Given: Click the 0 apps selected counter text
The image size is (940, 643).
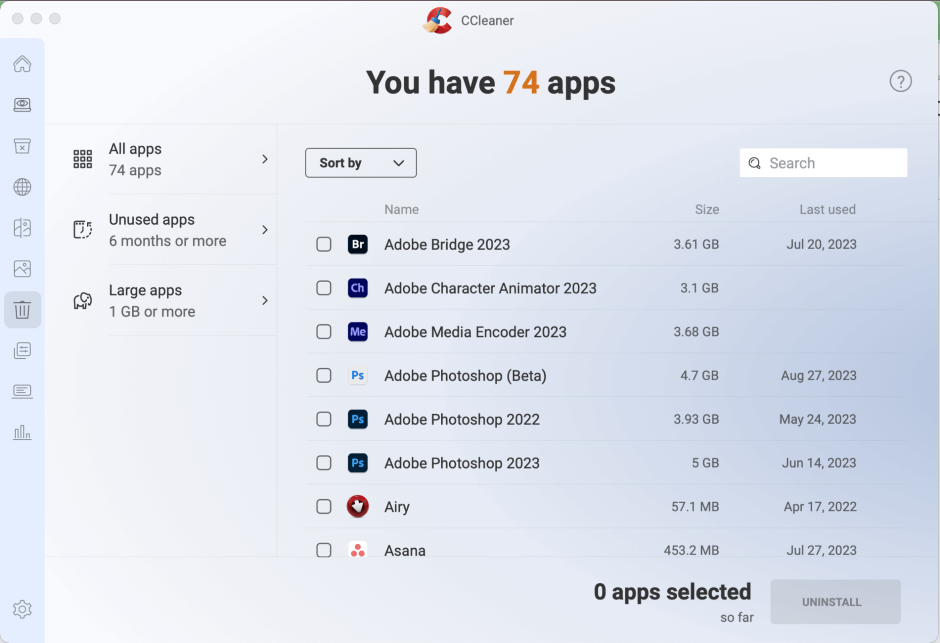Looking at the screenshot, I should coord(672,591).
